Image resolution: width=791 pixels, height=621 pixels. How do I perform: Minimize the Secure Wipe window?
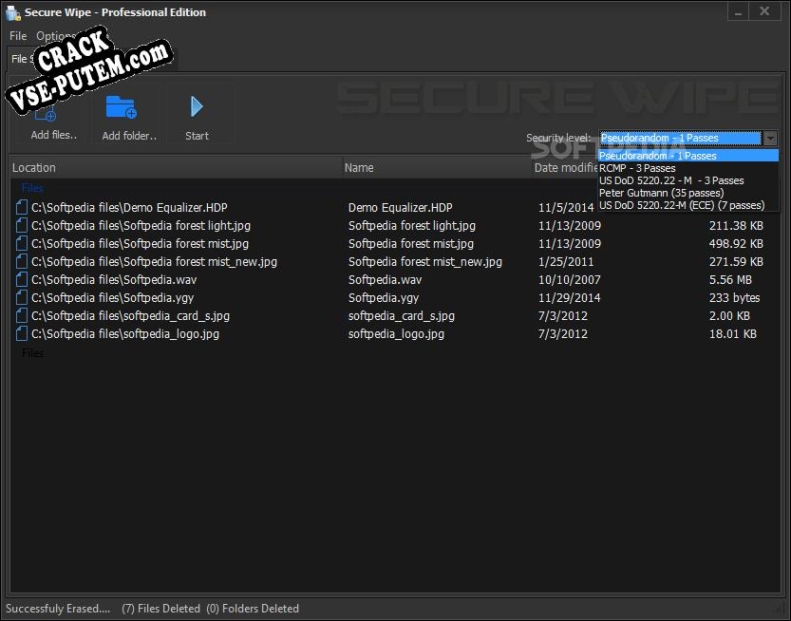tap(739, 12)
